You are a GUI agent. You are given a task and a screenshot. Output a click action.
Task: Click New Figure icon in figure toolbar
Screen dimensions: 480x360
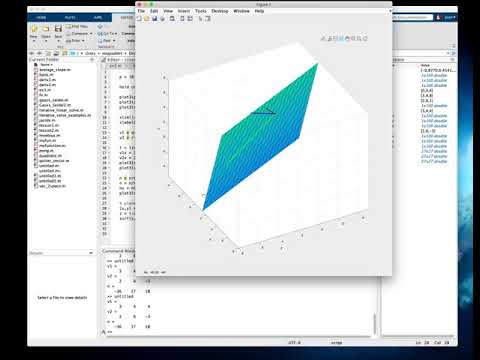pyautogui.click(x=139, y=19)
